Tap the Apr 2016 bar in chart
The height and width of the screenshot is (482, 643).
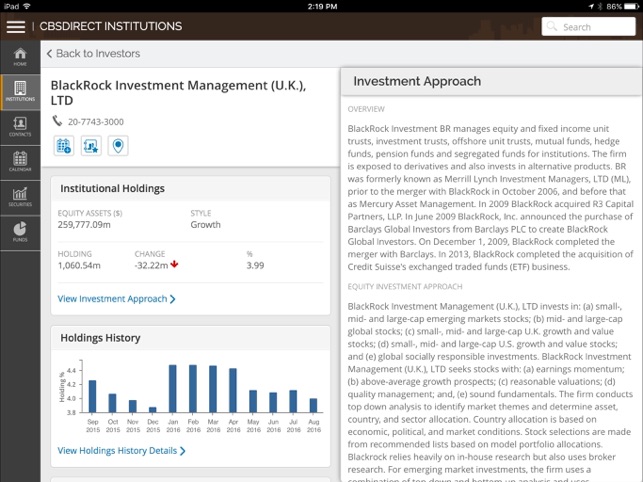(x=233, y=390)
